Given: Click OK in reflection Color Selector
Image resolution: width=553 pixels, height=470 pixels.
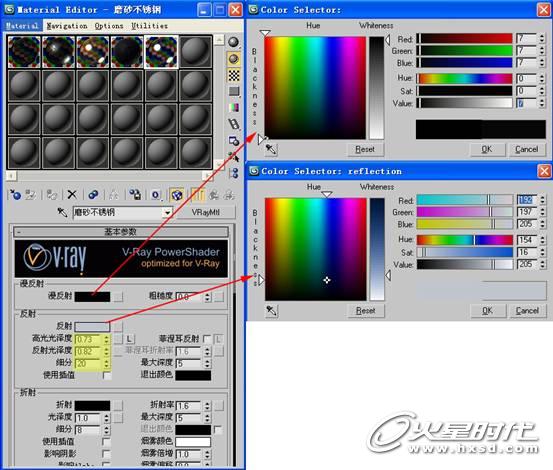Looking at the screenshot, I should [488, 311].
